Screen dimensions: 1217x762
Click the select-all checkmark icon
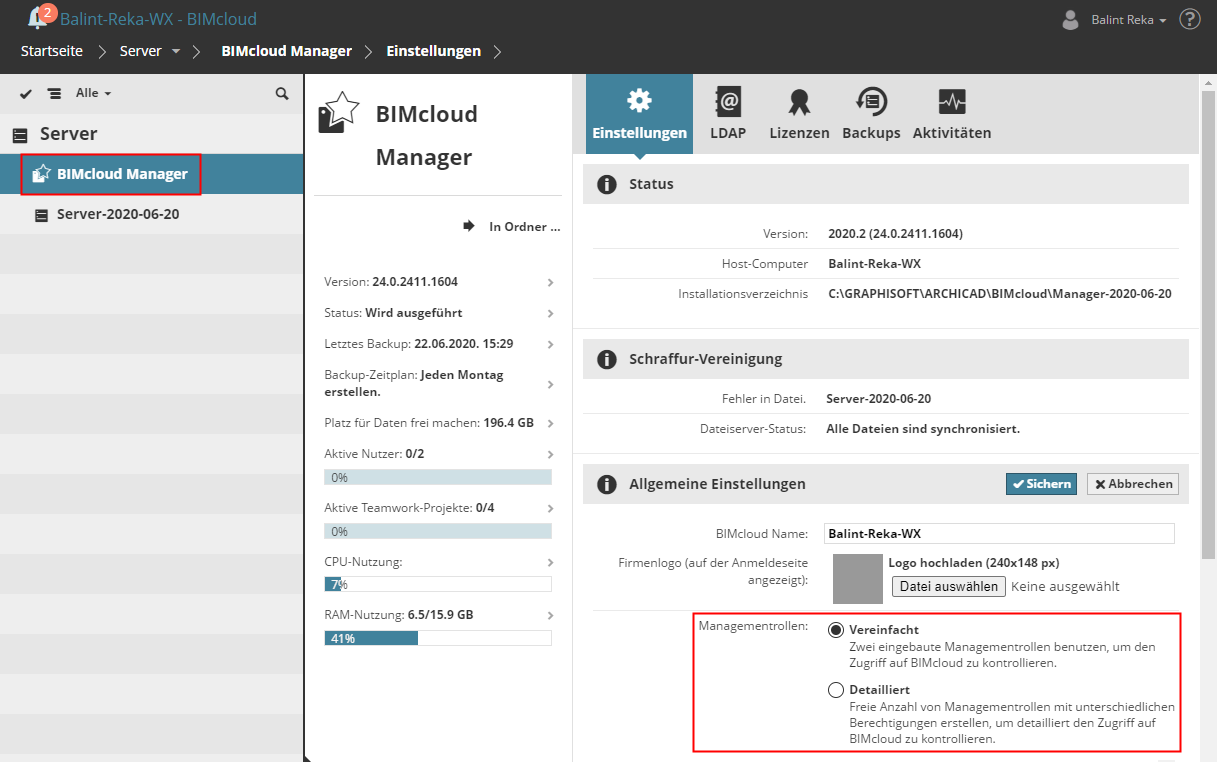point(26,93)
